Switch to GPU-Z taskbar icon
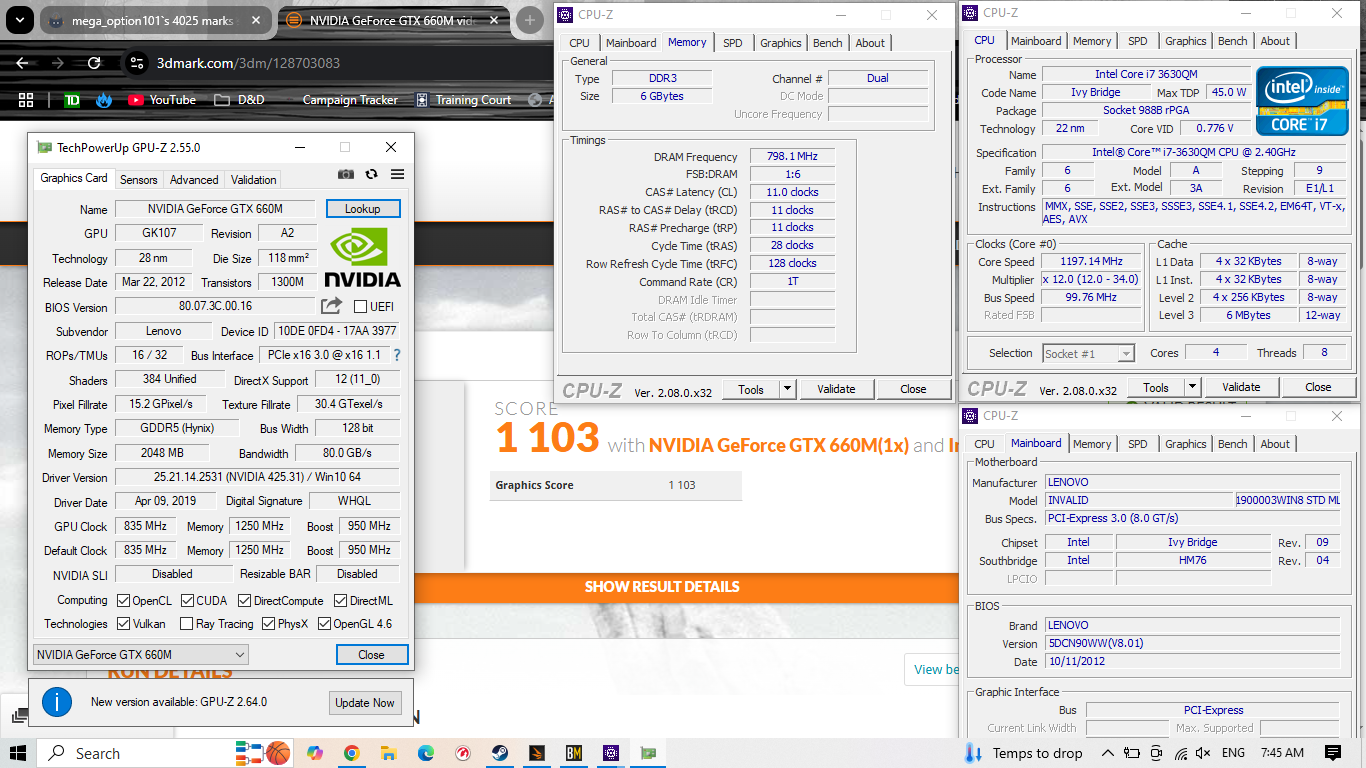The height and width of the screenshot is (768, 1366). (648, 753)
